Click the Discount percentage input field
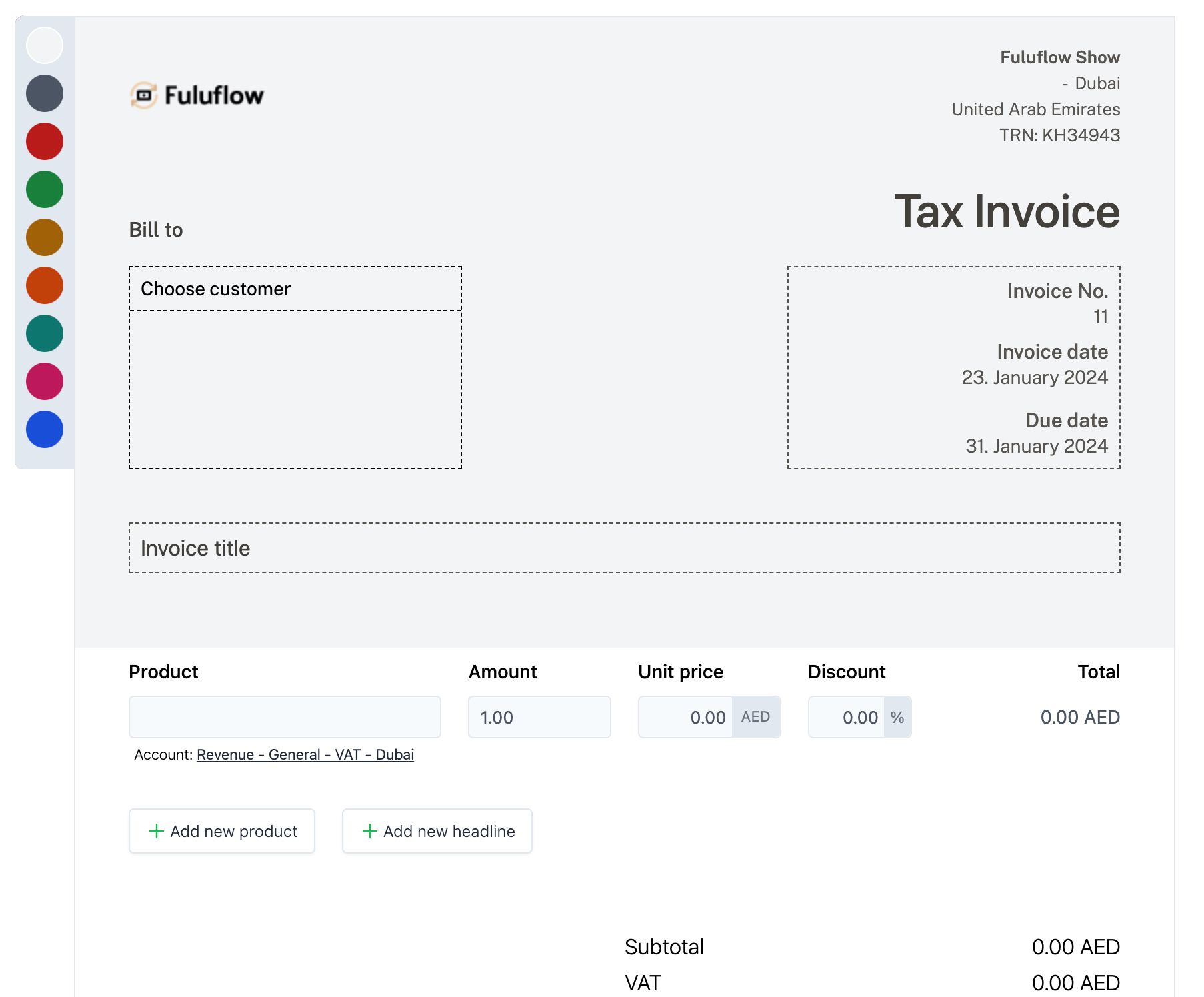Image resolution: width=1204 pixels, height=997 pixels. [x=847, y=717]
